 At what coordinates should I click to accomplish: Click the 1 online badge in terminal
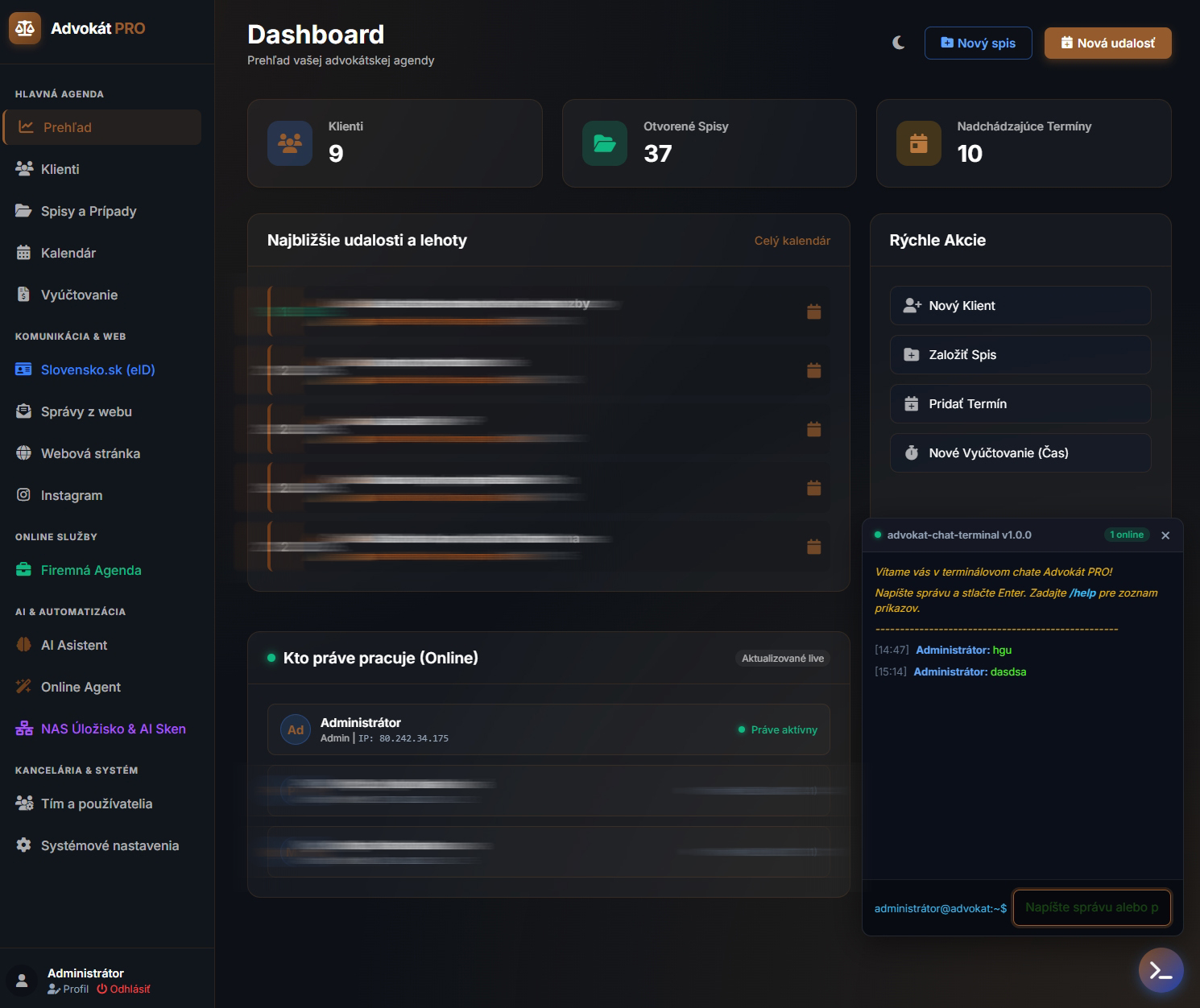1127,535
